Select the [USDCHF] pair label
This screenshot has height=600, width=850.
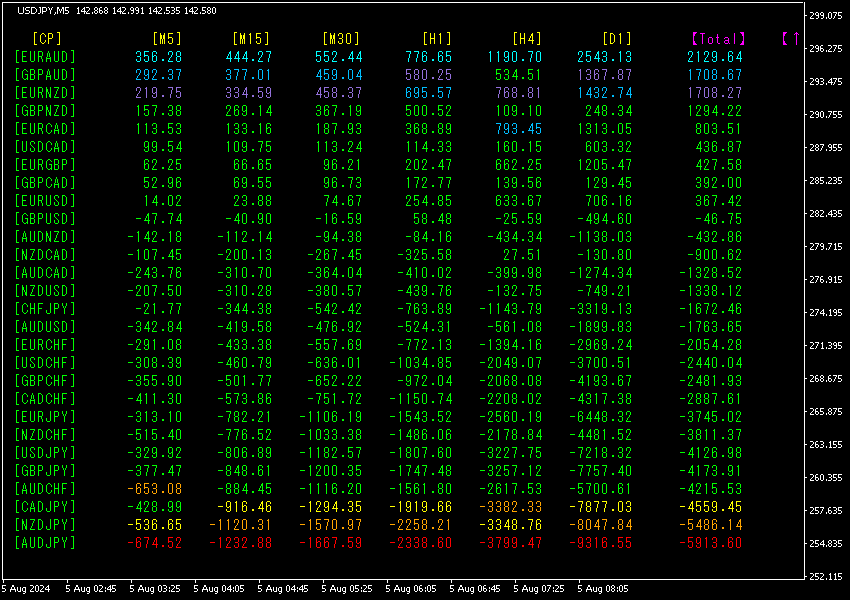pos(45,363)
